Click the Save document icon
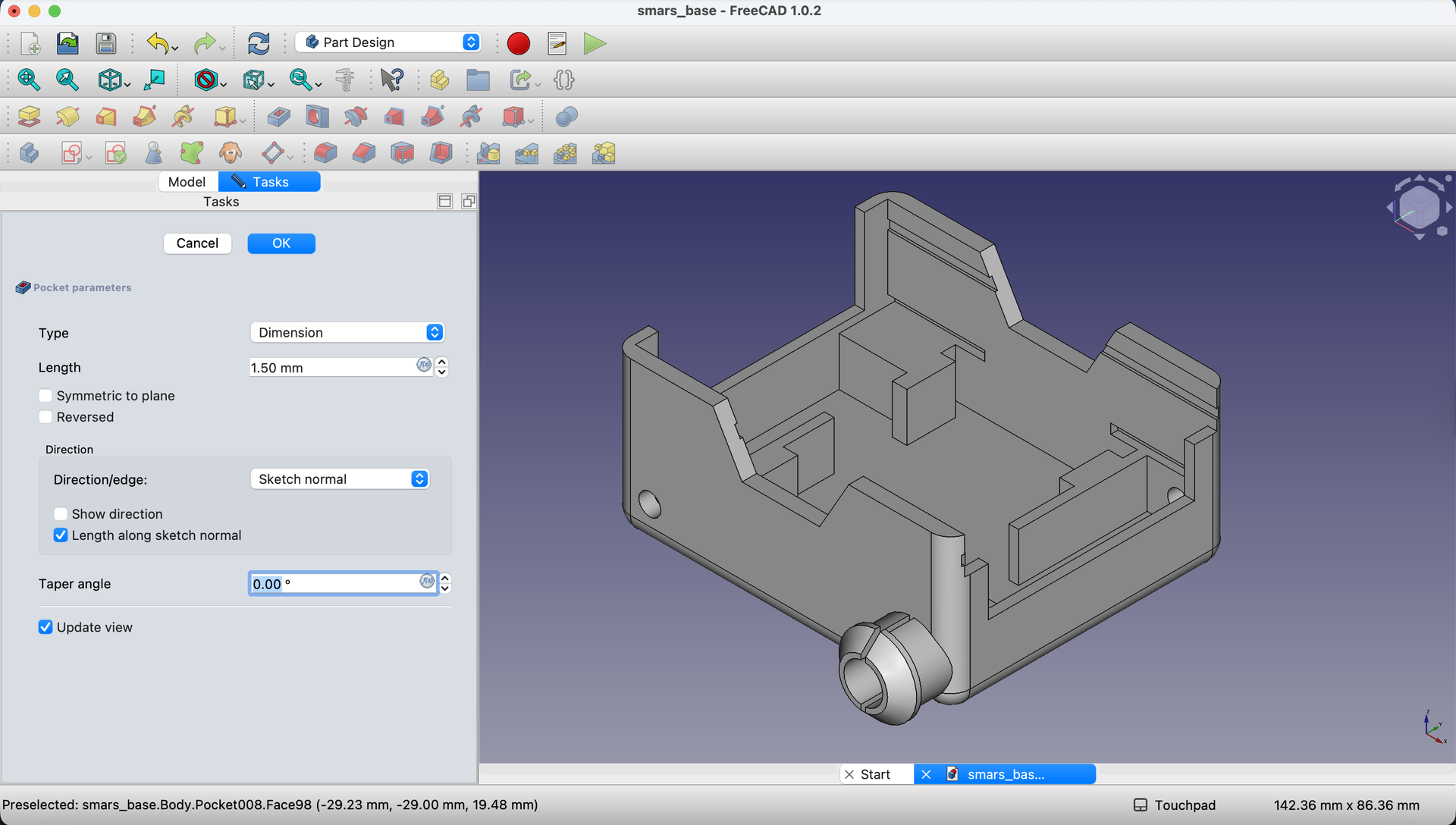The width and height of the screenshot is (1456, 825). pyautogui.click(x=106, y=43)
